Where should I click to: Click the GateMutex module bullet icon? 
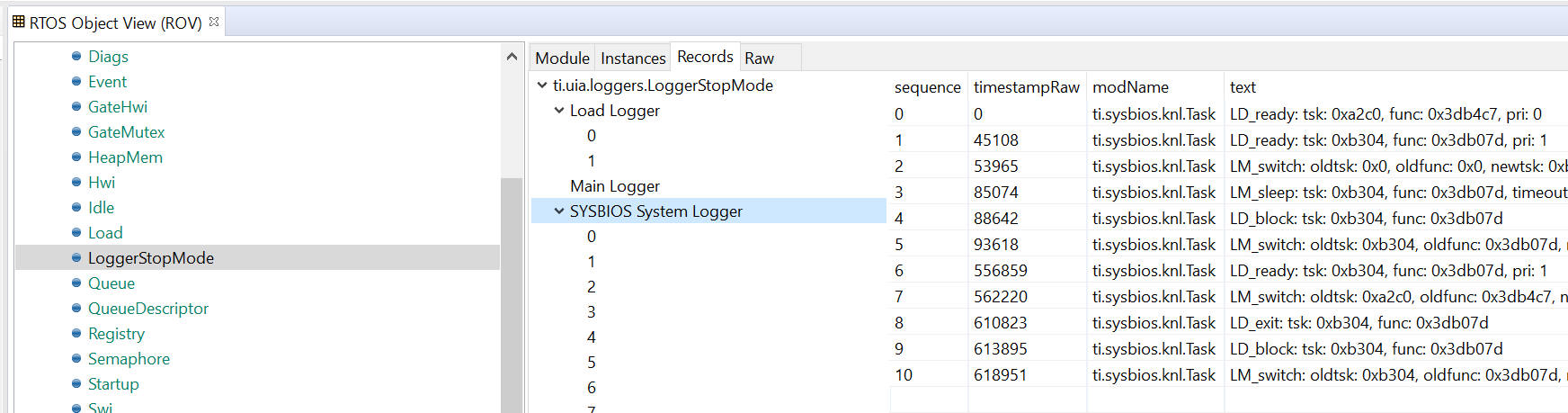[76, 132]
